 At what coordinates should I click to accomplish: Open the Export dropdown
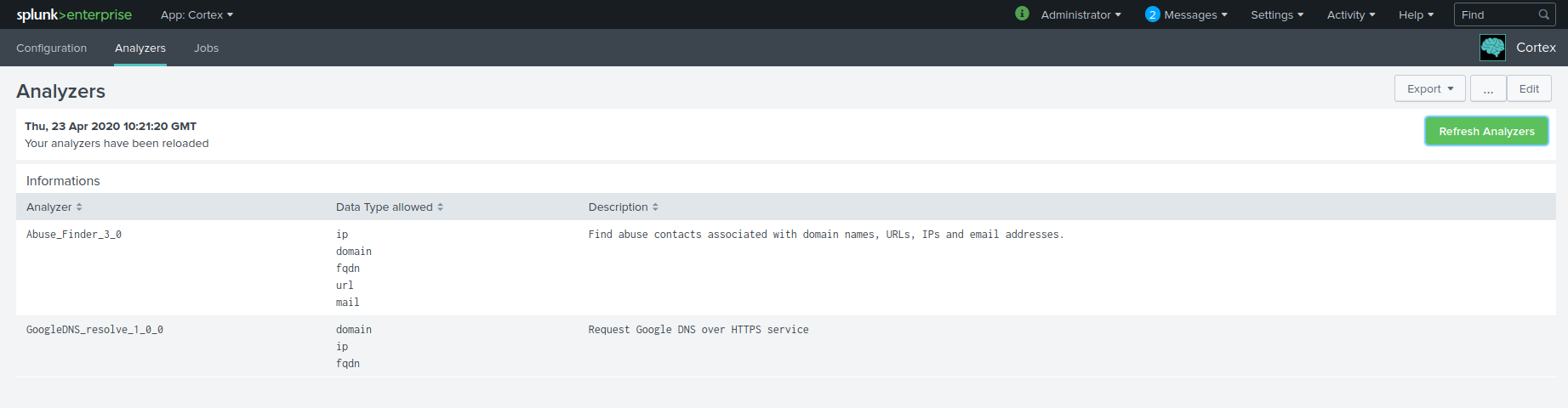pyautogui.click(x=1429, y=88)
